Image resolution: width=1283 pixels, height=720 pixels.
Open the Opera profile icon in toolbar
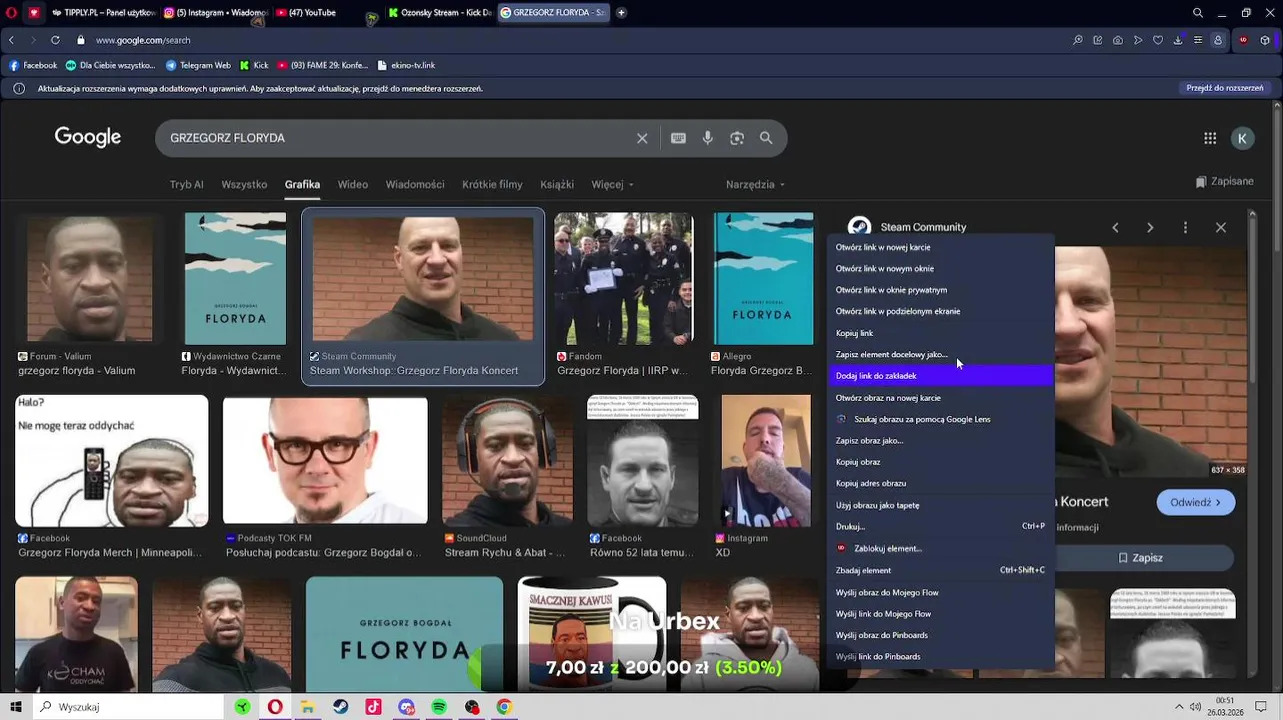tap(1218, 40)
